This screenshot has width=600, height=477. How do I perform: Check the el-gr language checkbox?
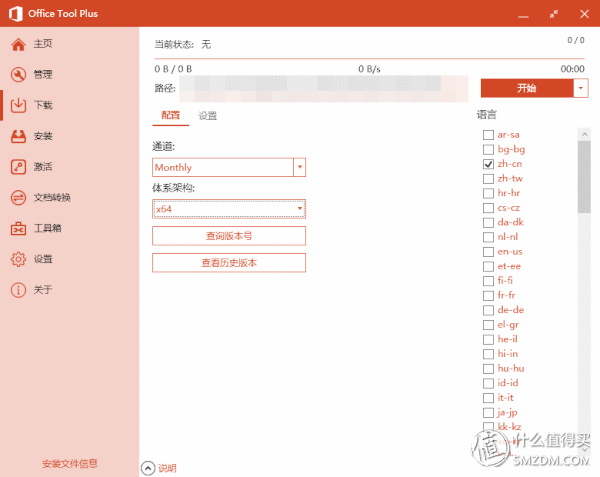pyautogui.click(x=488, y=325)
